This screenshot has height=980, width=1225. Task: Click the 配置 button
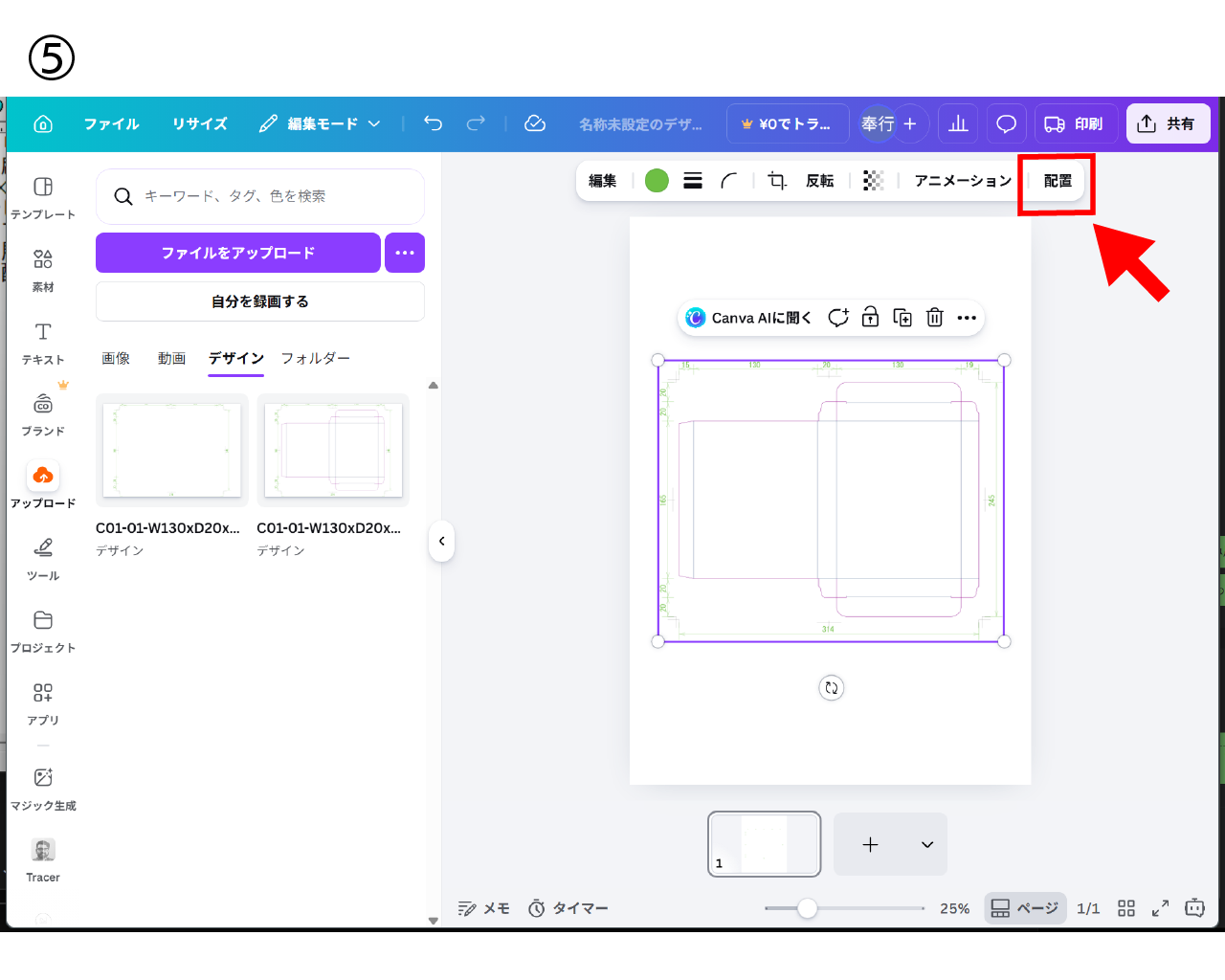coord(1058,181)
